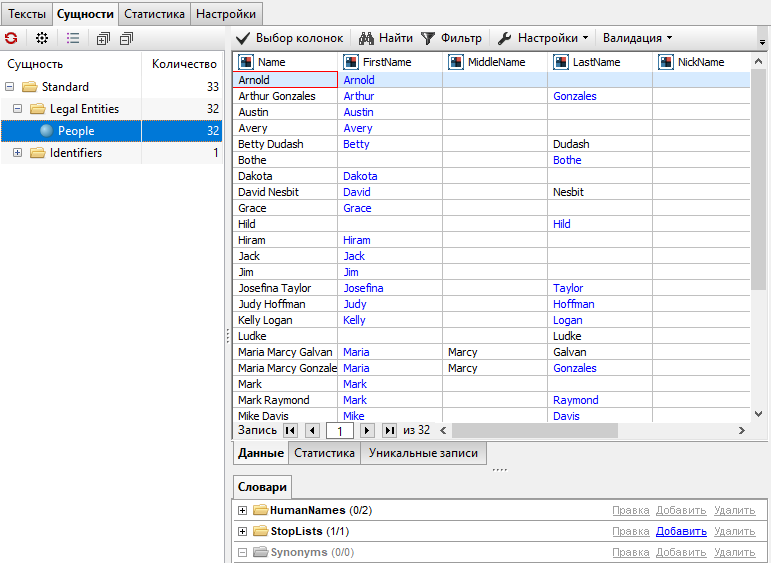This screenshot has height=563, width=771.
Task: Expand the Identifiers tree node
Action: [17, 153]
